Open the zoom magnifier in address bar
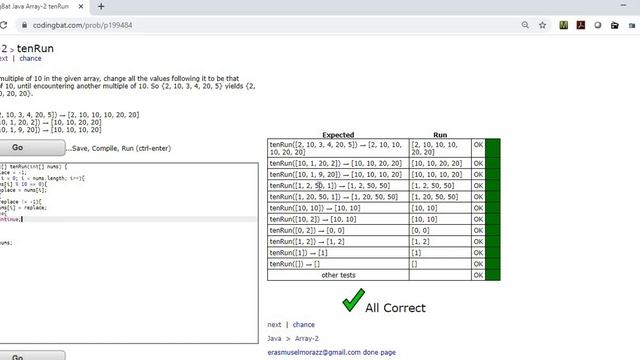Image resolution: width=640 pixels, height=360 pixels. [525, 25]
